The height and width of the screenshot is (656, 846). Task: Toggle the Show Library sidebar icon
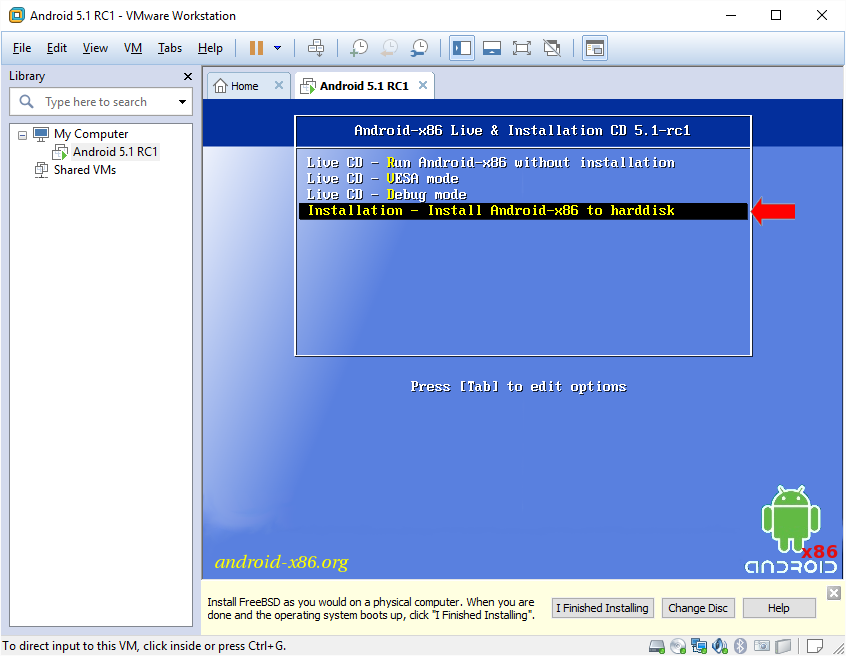pyautogui.click(x=462, y=48)
